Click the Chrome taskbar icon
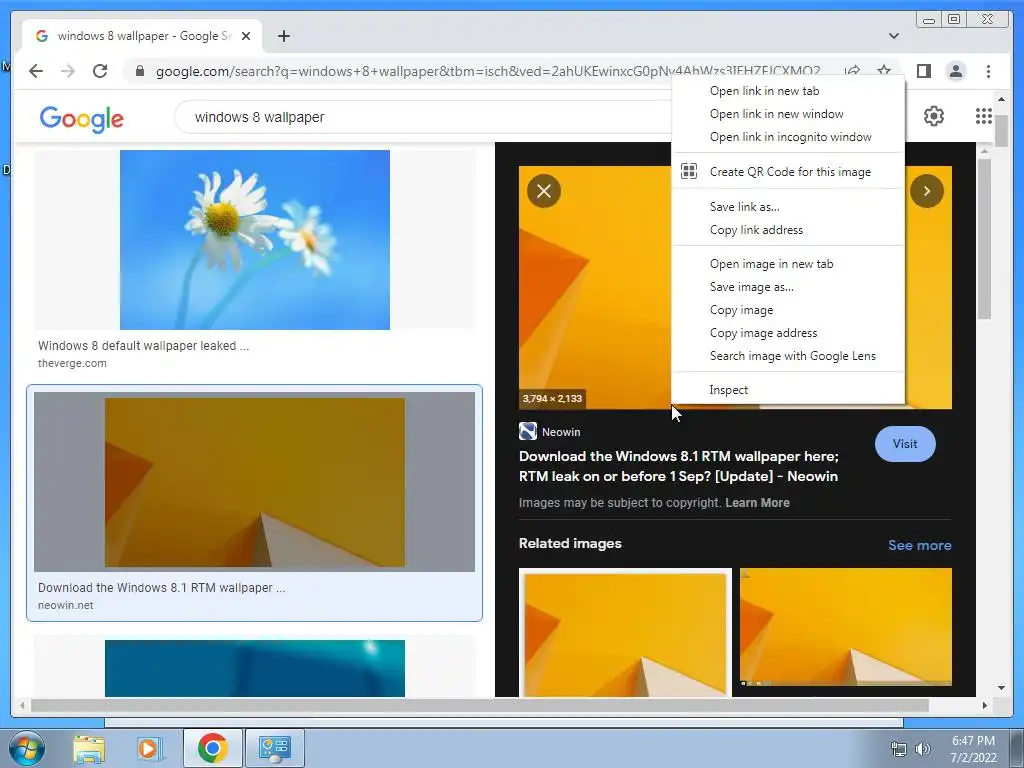 tap(212, 748)
